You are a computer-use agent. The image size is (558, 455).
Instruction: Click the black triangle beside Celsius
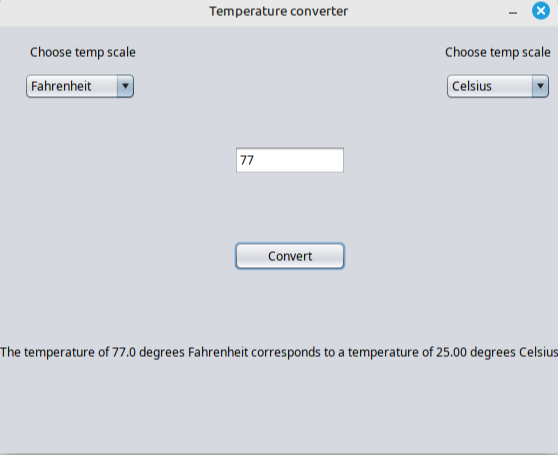click(540, 86)
